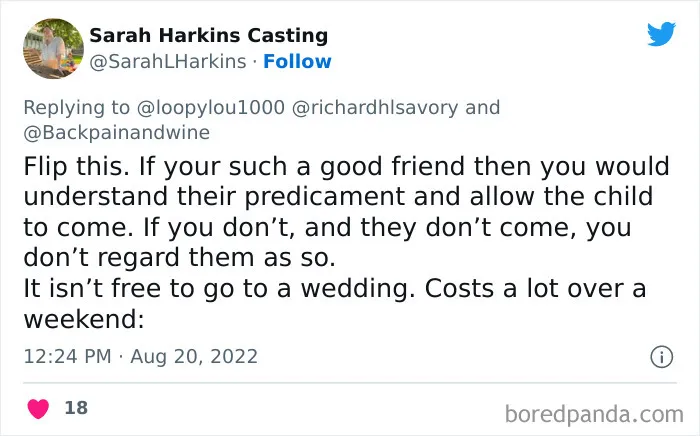Click the divider line above likes
The image size is (700, 436).
point(350,382)
